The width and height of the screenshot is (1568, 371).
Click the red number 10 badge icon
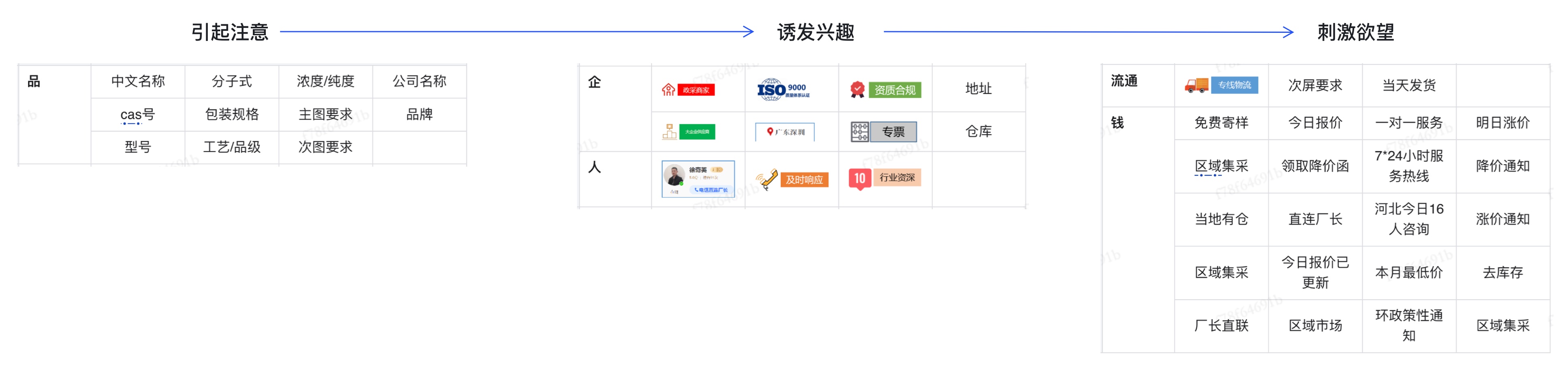pos(859,178)
